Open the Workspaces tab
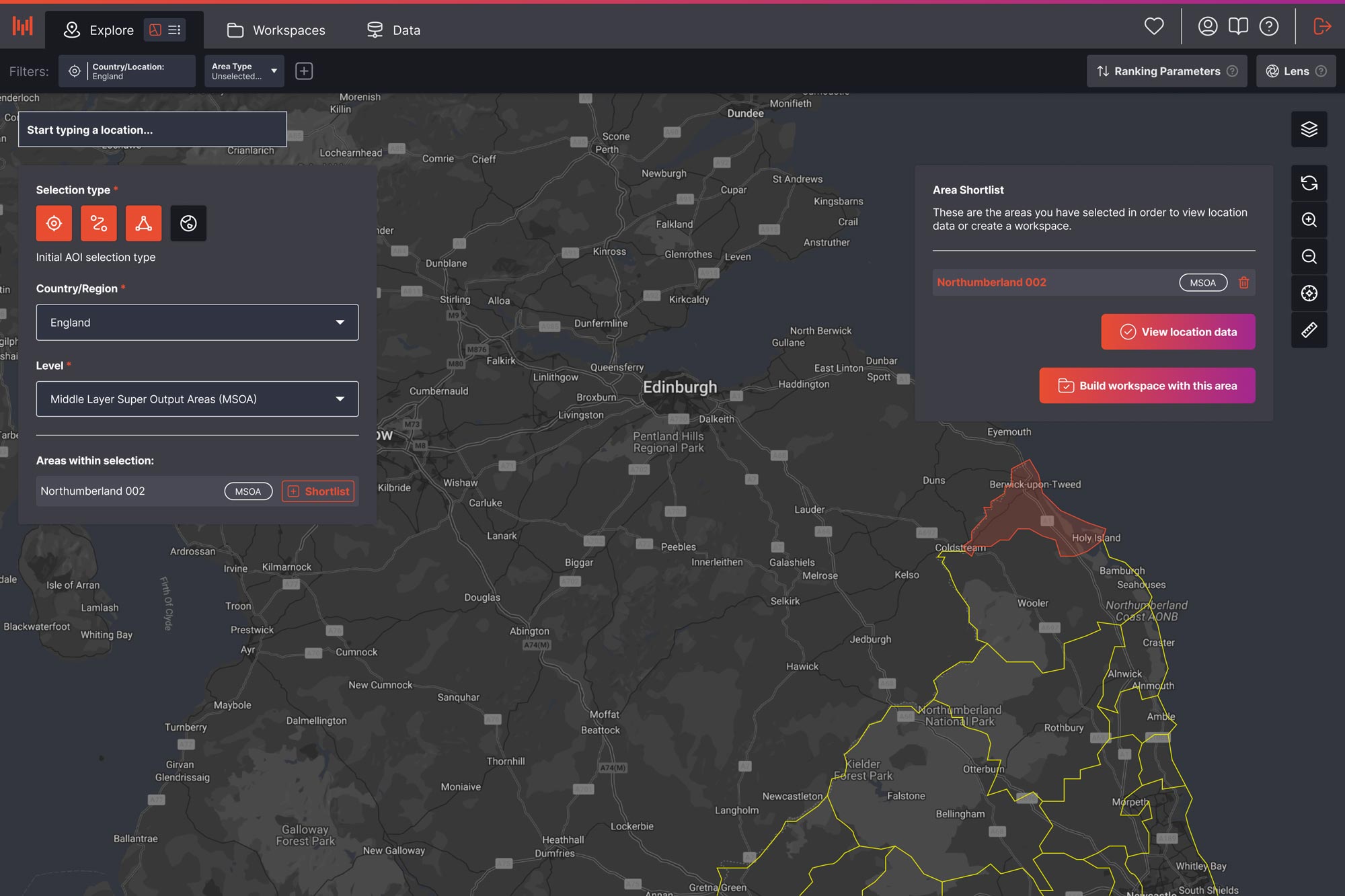Image resolution: width=1345 pixels, height=896 pixels. click(x=276, y=30)
